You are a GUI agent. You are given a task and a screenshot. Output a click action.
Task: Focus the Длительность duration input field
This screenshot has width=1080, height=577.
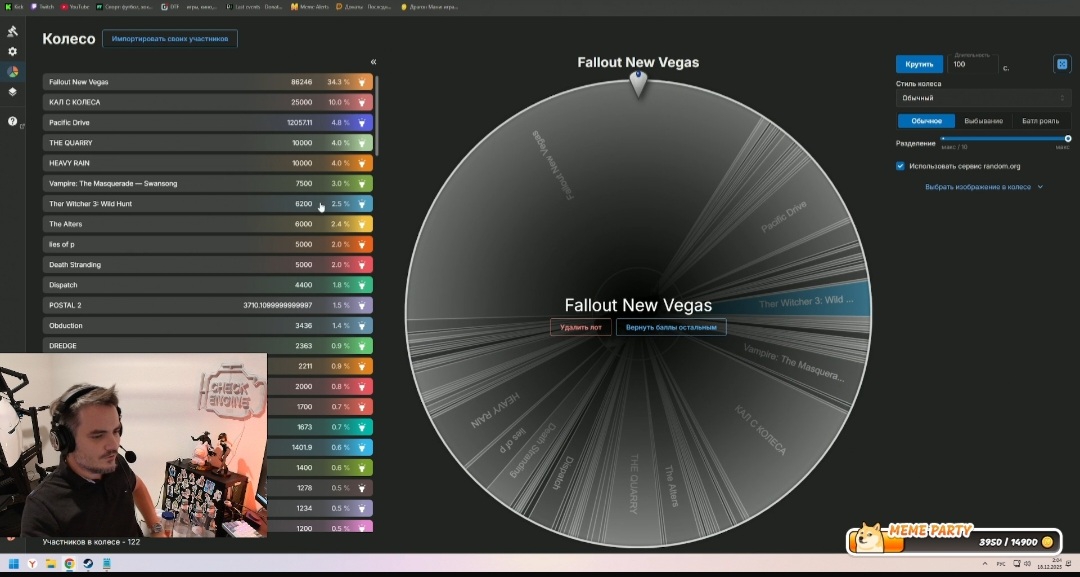point(973,65)
